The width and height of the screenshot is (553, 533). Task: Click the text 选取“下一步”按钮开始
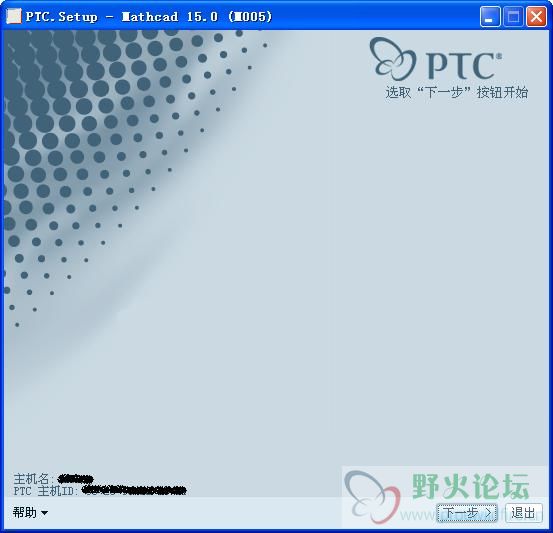(x=457, y=92)
